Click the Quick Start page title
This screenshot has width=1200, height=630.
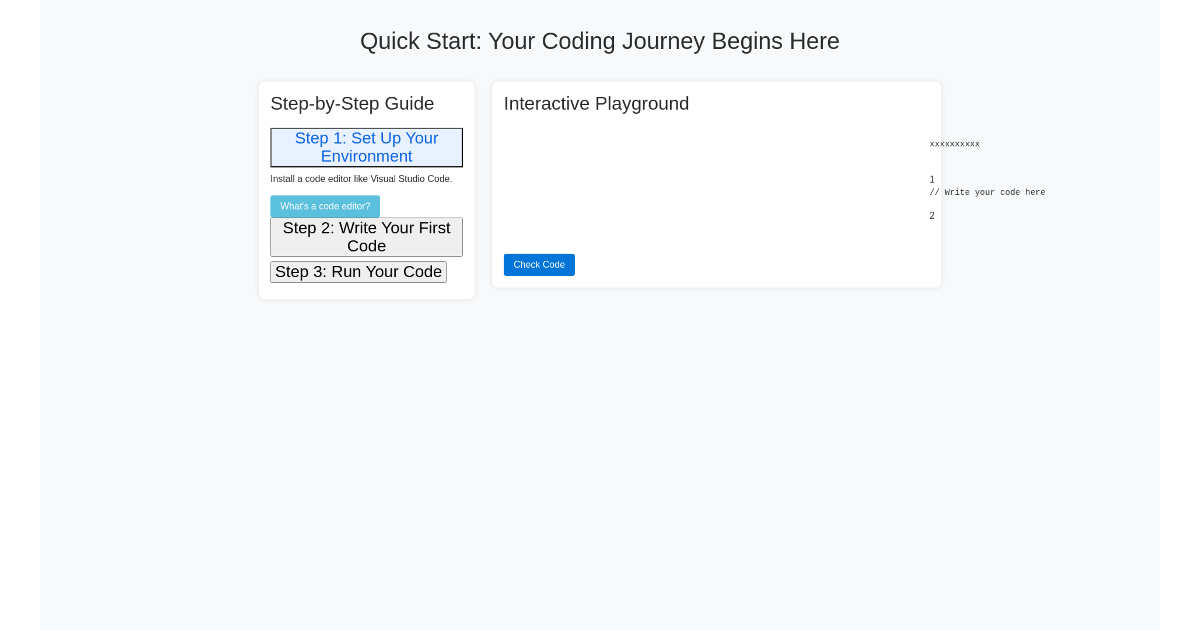click(x=599, y=41)
